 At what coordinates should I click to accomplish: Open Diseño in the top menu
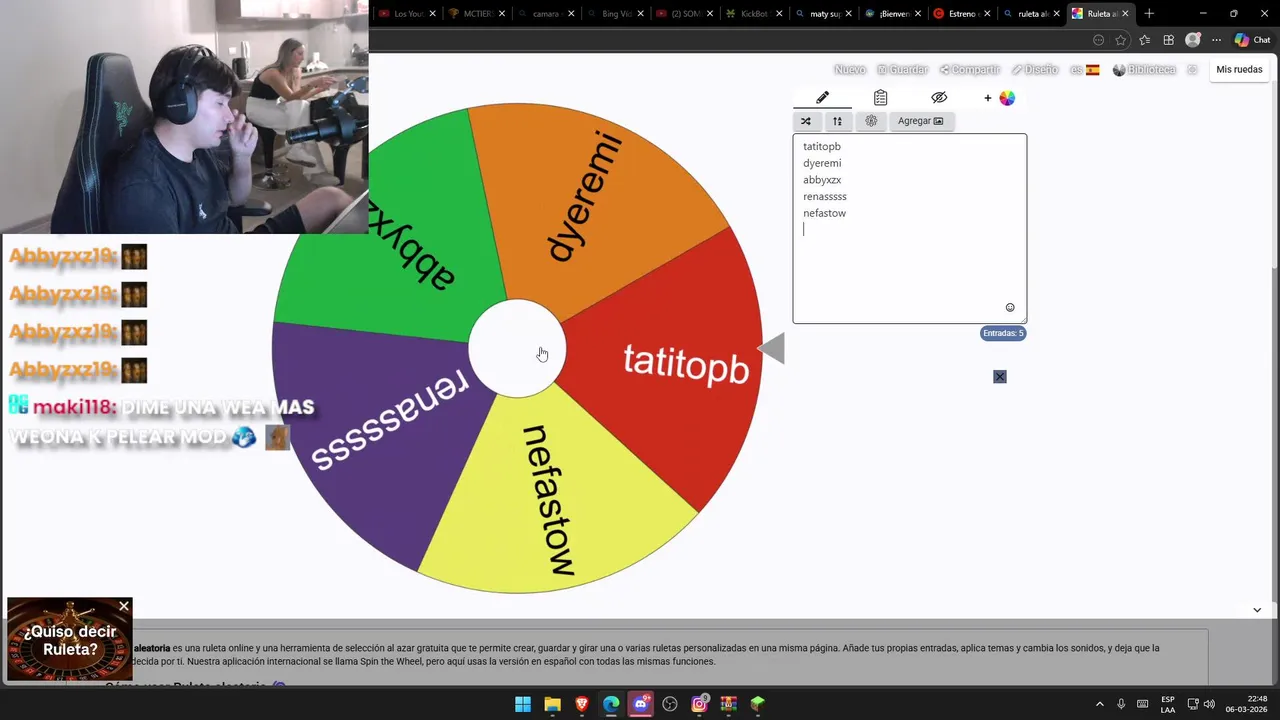(x=1035, y=70)
